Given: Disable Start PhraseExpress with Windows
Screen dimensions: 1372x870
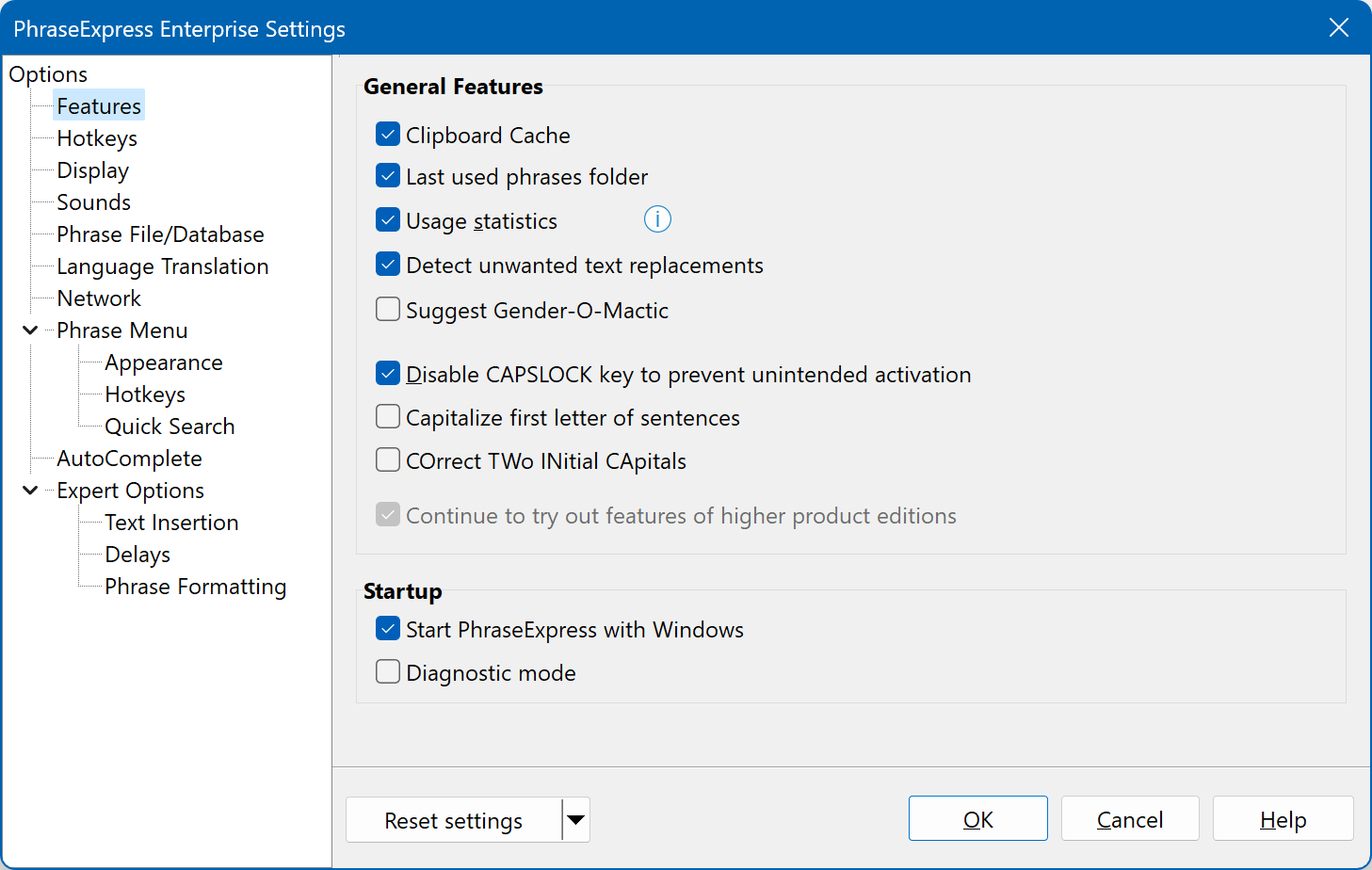Looking at the screenshot, I should pos(388,629).
